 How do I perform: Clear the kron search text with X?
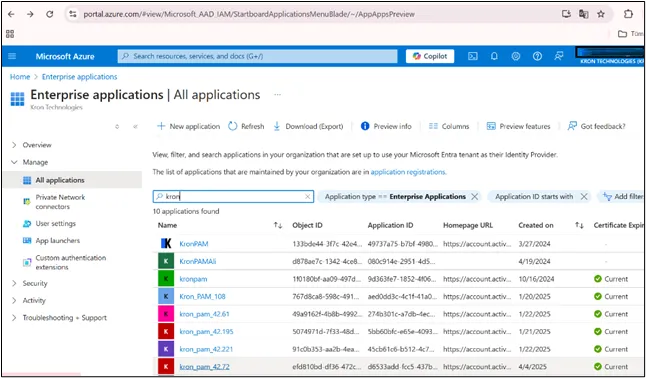click(307, 197)
